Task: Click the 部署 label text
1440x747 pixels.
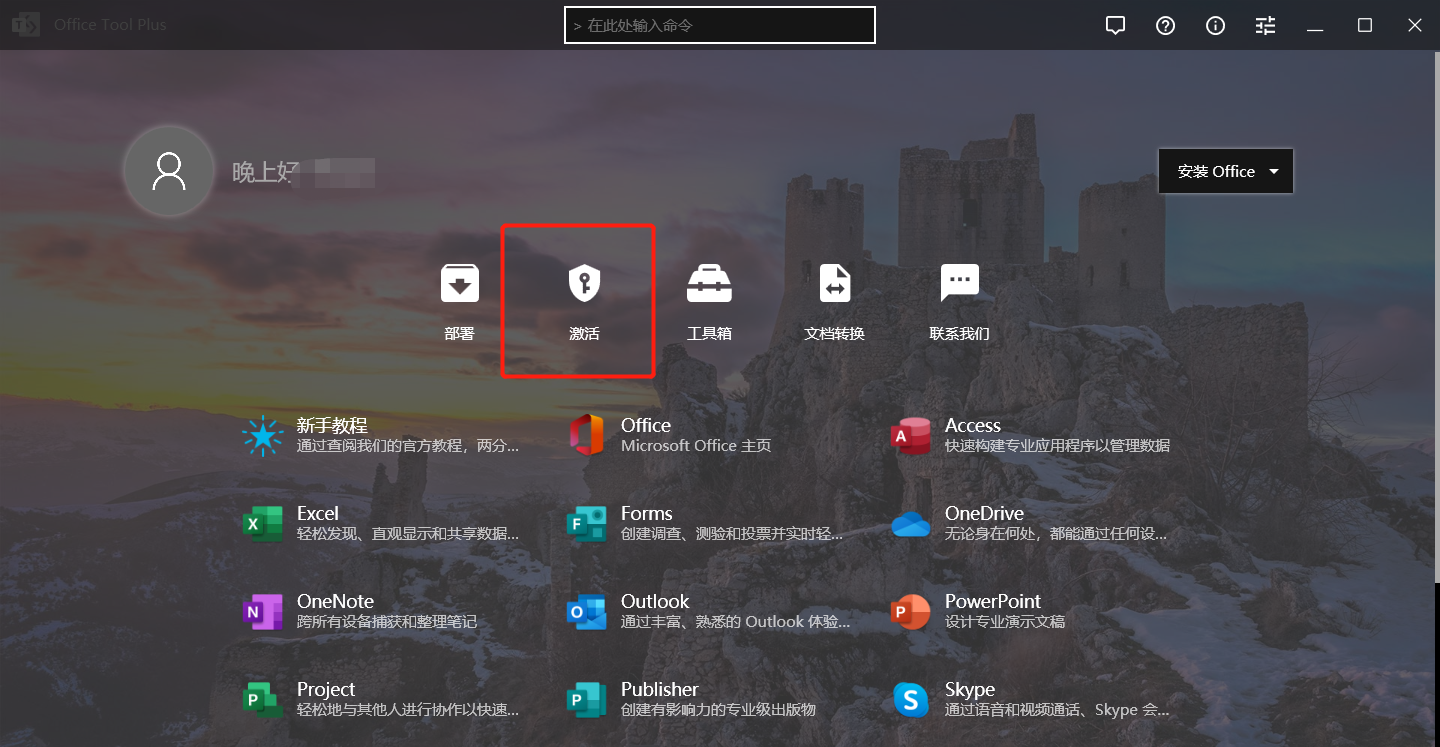Action: (460, 333)
